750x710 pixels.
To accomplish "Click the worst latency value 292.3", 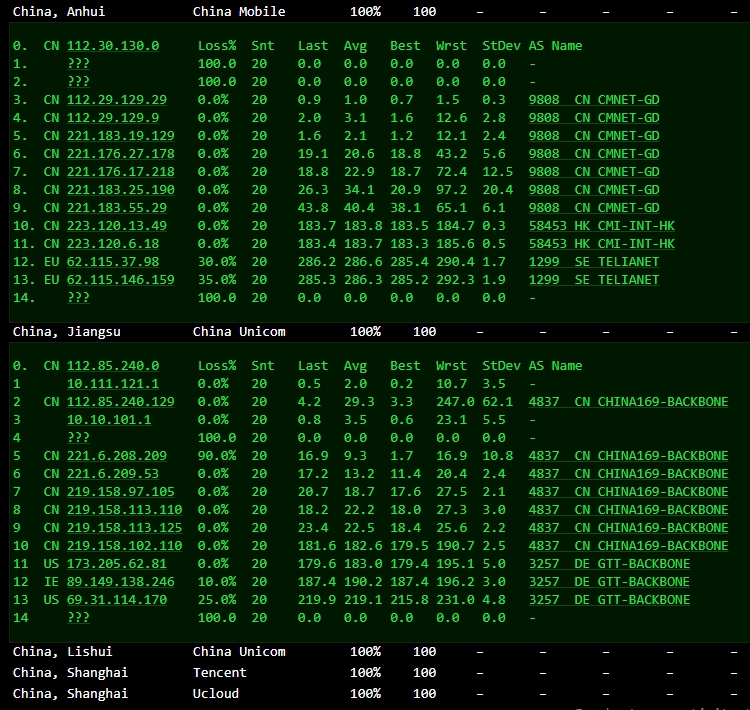I will [x=455, y=280].
